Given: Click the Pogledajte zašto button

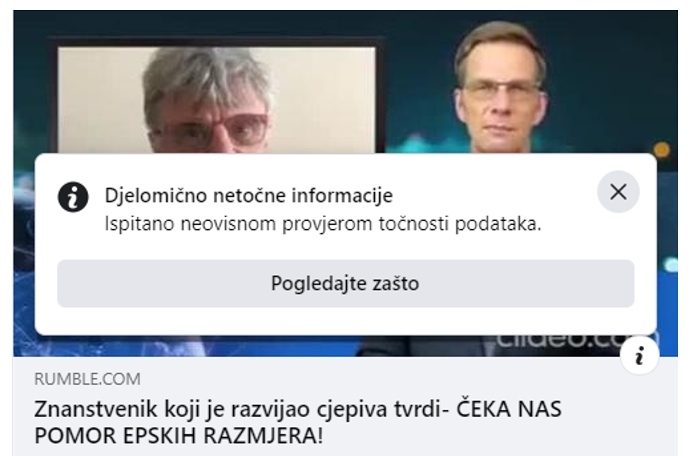Looking at the screenshot, I should 345,283.
